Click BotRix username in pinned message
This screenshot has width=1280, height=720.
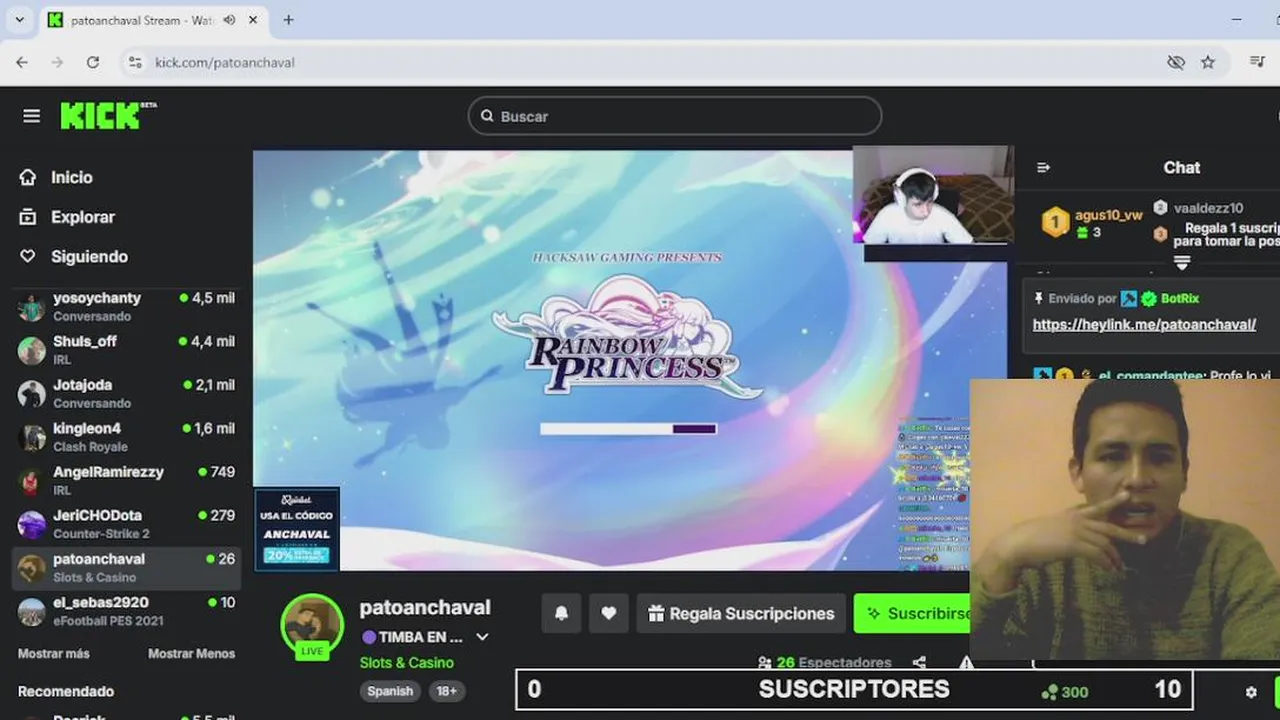tap(1179, 298)
